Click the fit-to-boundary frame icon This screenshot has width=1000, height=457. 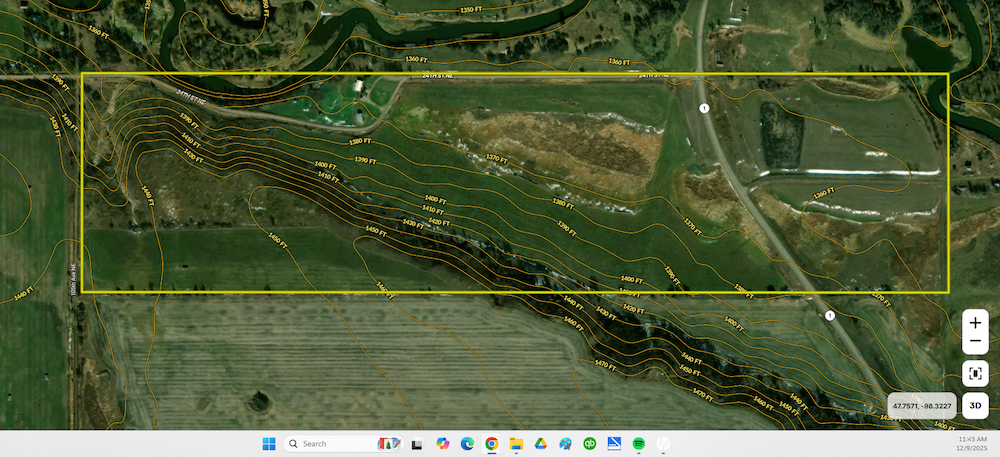point(975,374)
